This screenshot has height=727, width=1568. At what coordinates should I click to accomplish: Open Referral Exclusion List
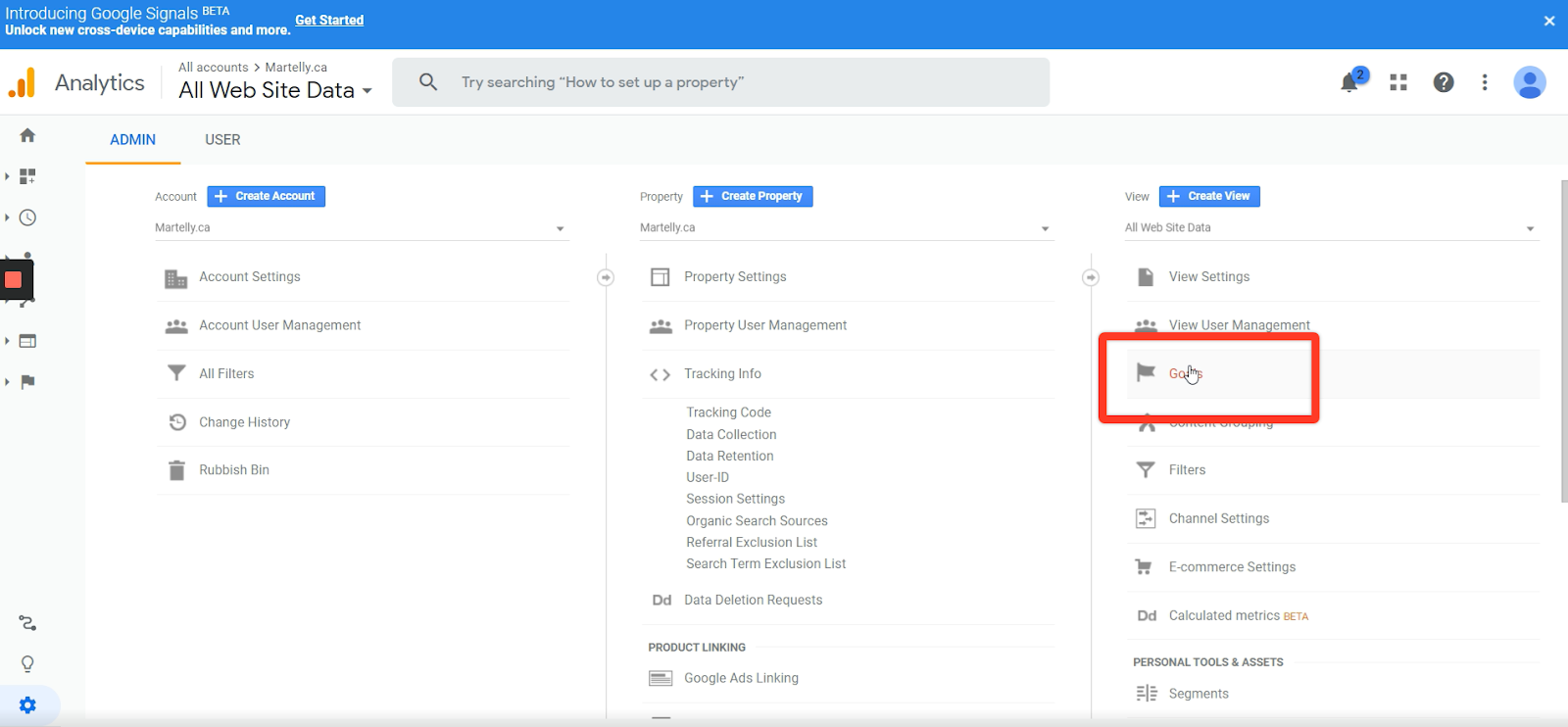tap(752, 542)
